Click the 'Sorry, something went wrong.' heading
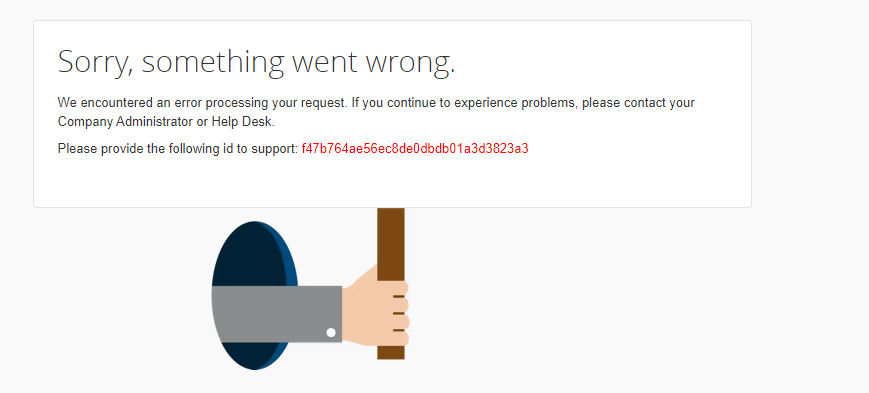Screen dimensions: 869x393 pyautogui.click(x=257, y=62)
